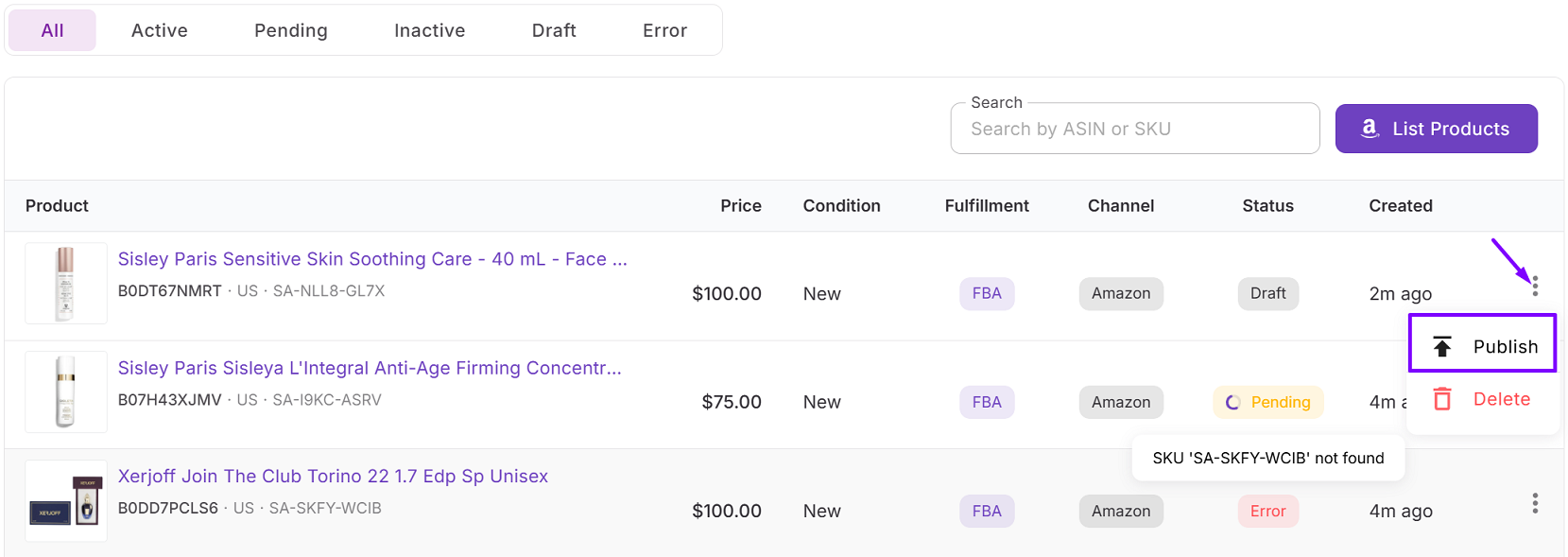Click the red Error status badge

[1267, 511]
